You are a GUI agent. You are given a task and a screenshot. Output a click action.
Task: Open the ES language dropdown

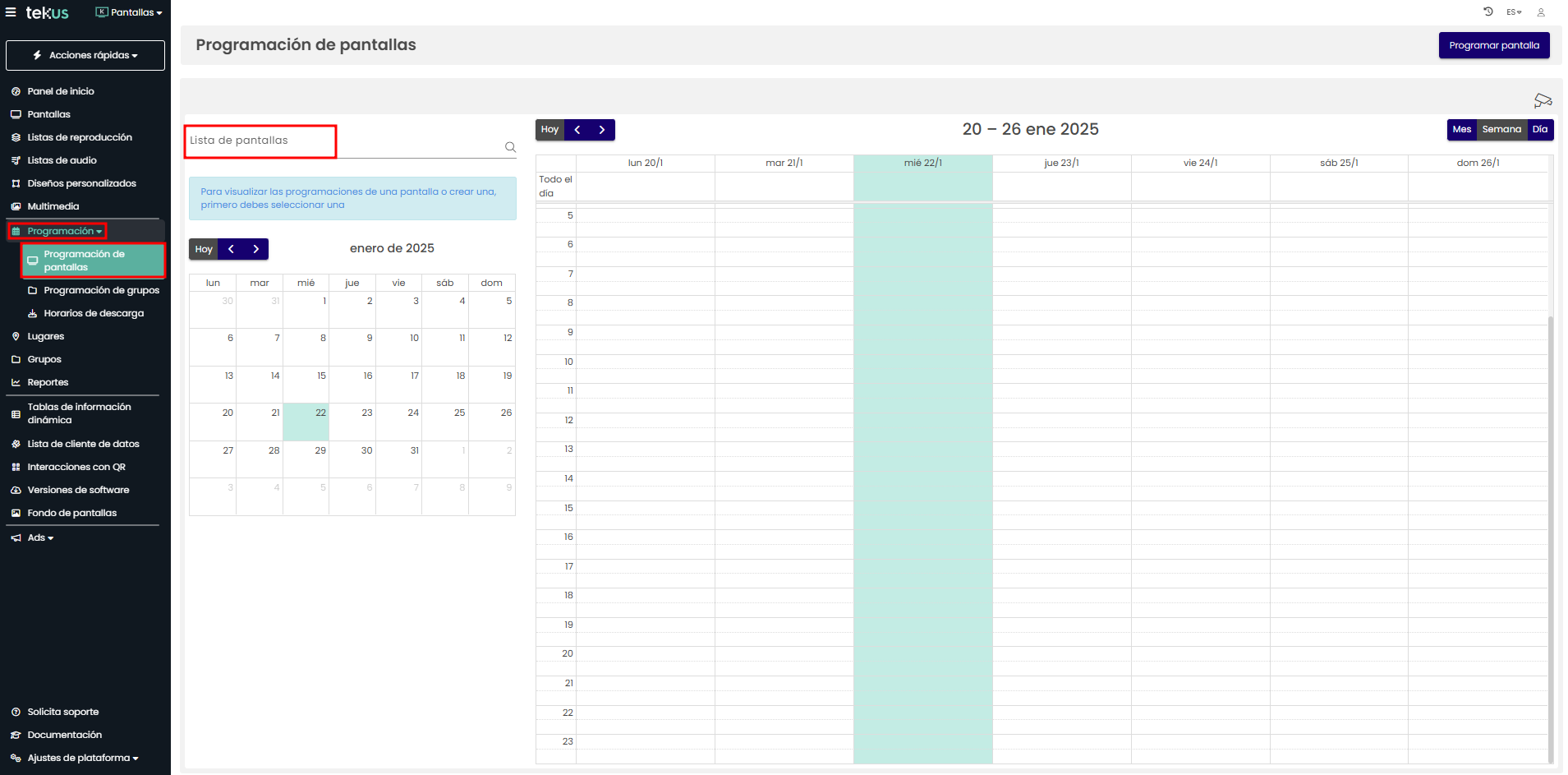click(1513, 12)
